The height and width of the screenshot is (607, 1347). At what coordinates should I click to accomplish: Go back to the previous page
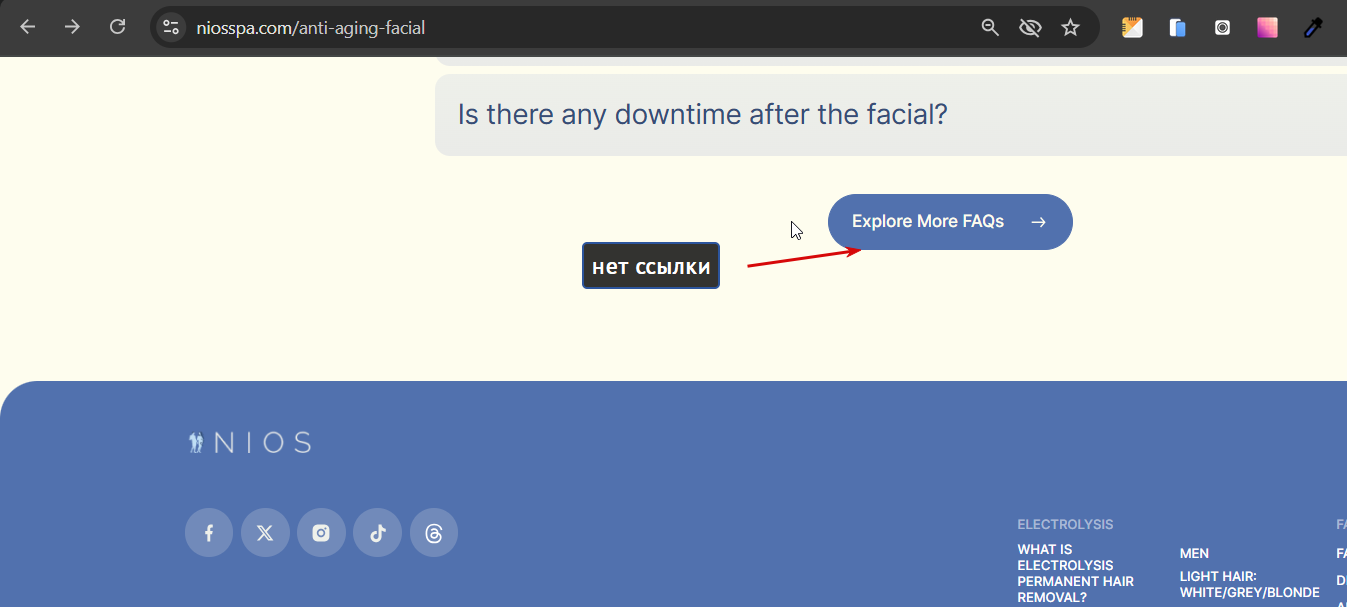click(27, 28)
